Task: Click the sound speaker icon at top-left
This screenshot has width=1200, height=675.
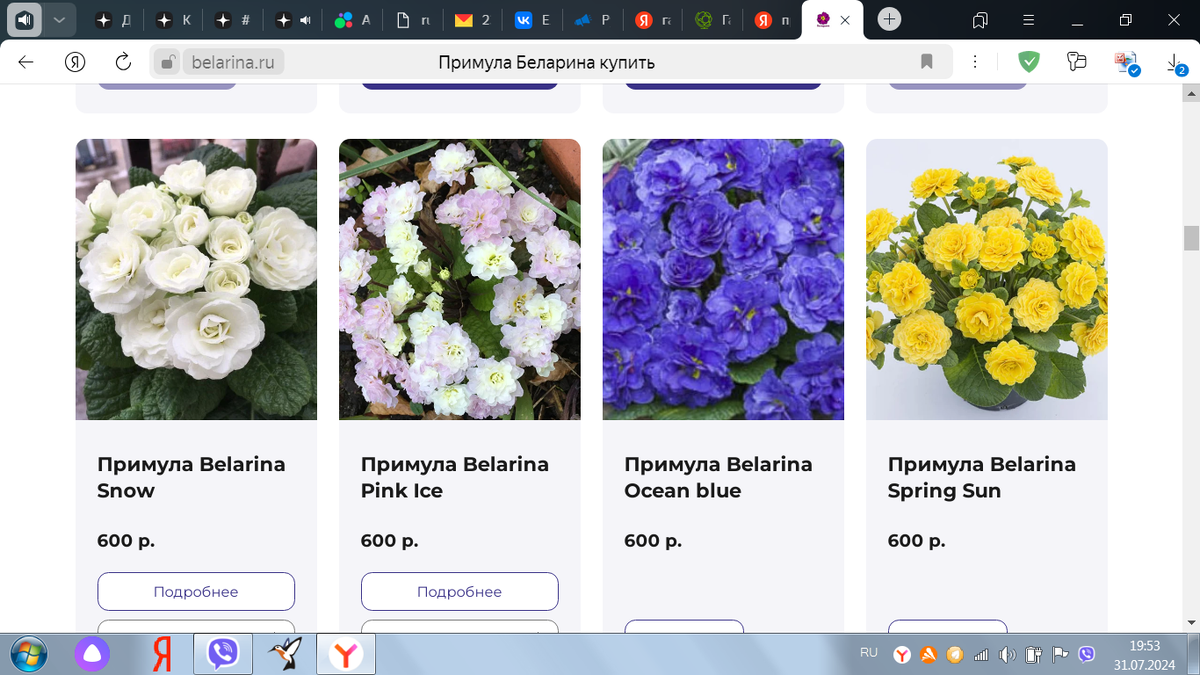Action: (x=24, y=20)
